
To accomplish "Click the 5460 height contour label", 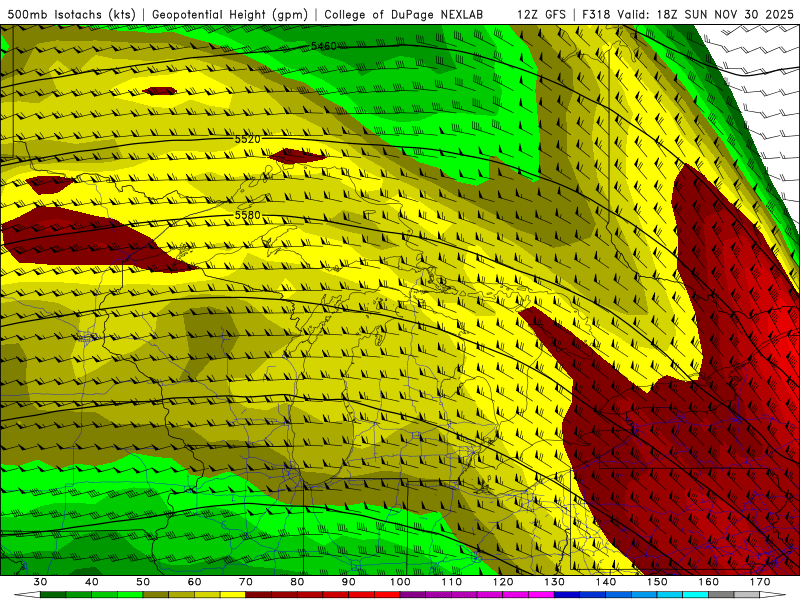I will (324, 46).
